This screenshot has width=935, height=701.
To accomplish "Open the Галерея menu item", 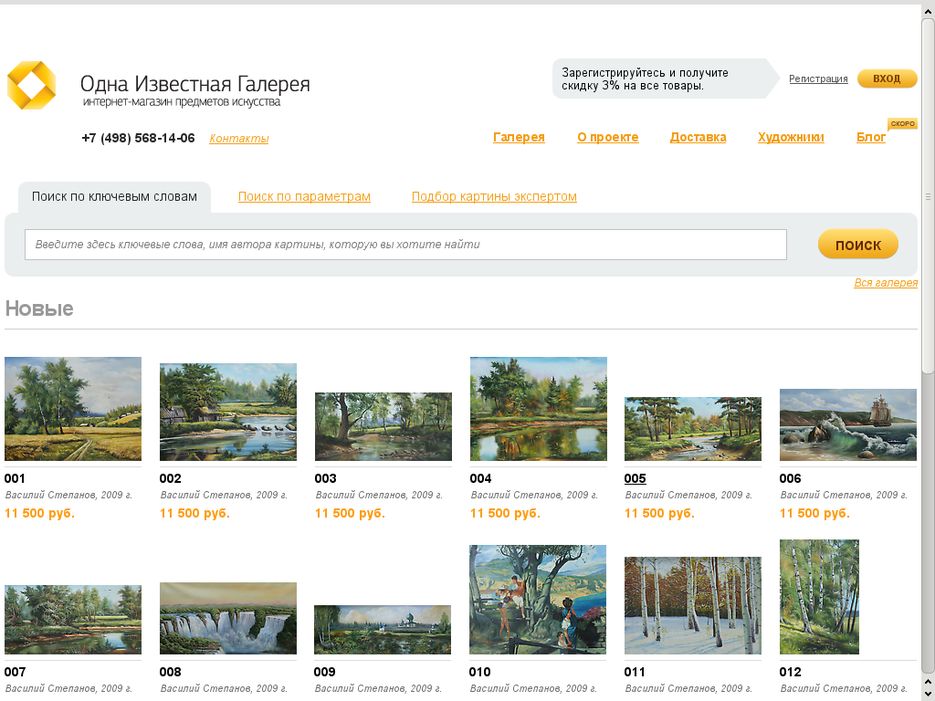I will [518, 137].
